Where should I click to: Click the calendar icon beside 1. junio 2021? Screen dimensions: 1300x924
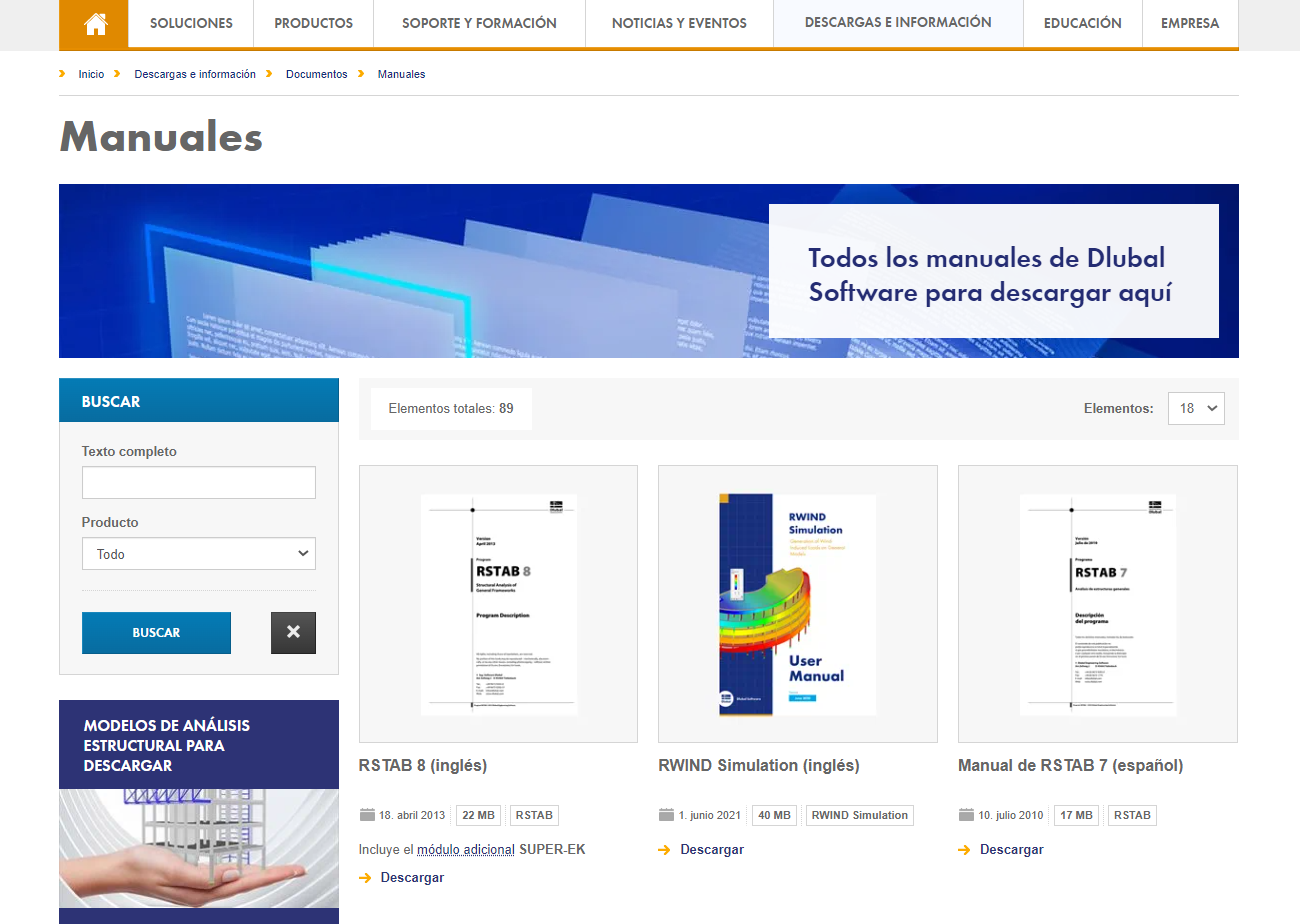[x=666, y=815]
